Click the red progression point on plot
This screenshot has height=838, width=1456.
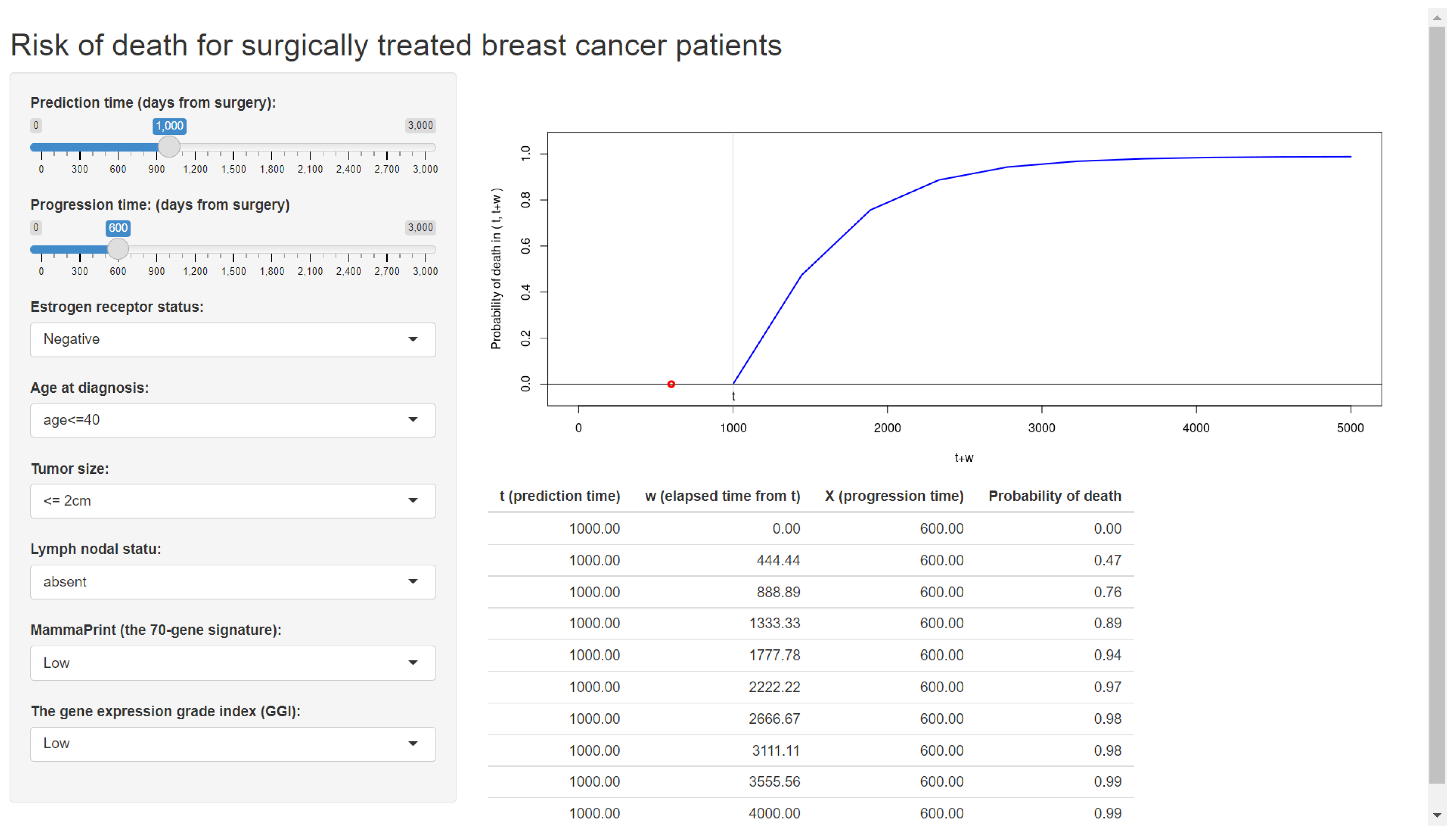671,384
